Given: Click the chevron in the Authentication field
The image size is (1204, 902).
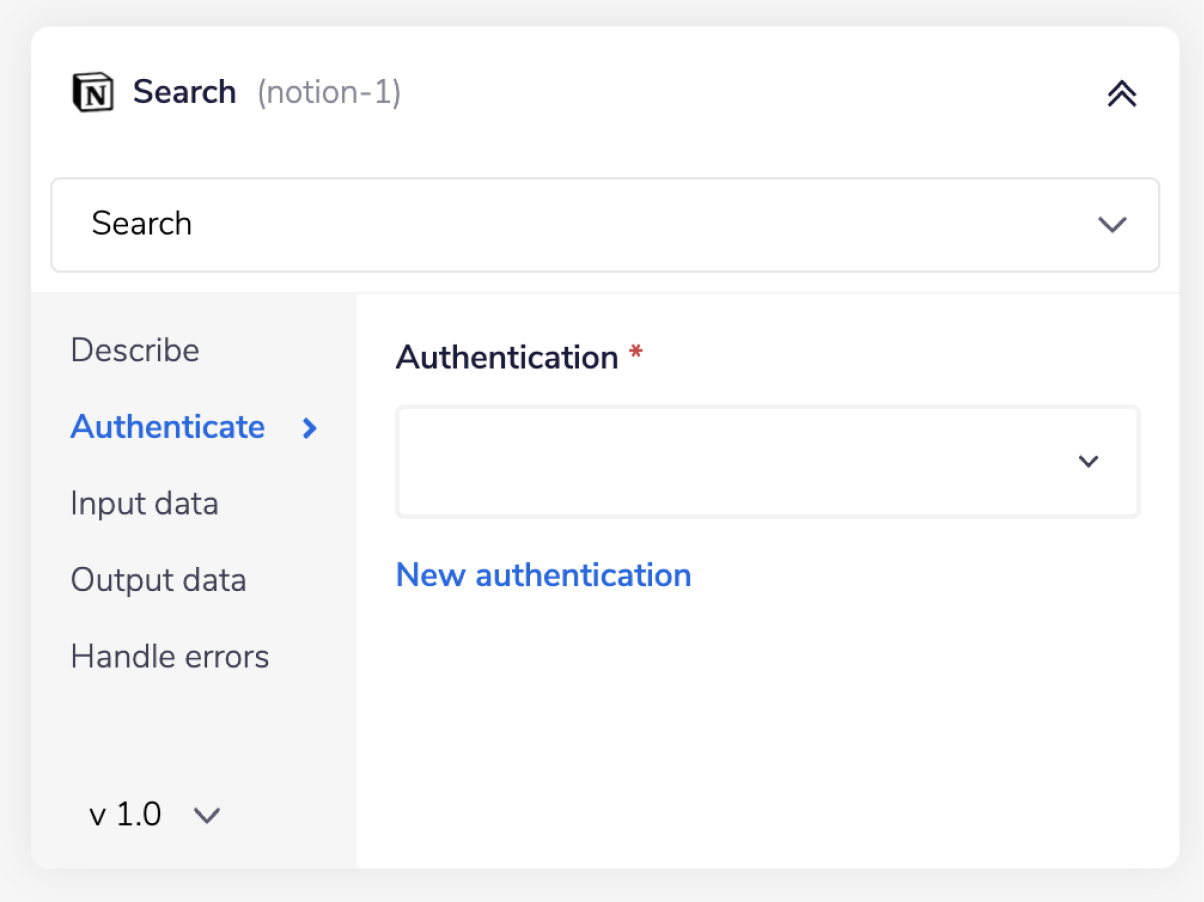Looking at the screenshot, I should tap(1088, 461).
